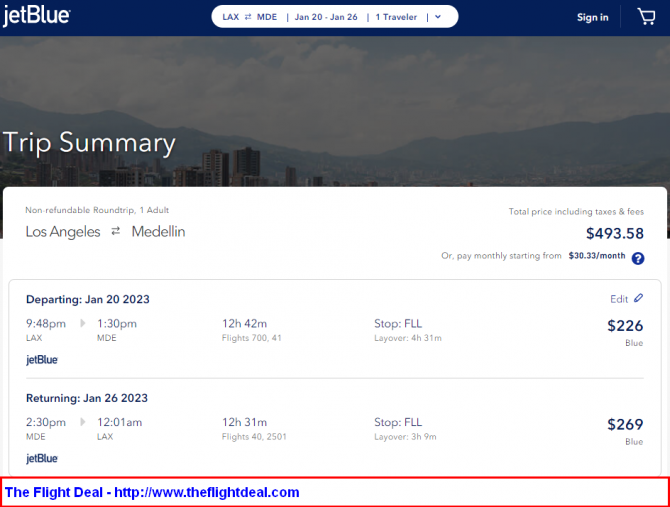This screenshot has width=670, height=507.
Task: Click returning fare price $269
Action: tap(625, 425)
